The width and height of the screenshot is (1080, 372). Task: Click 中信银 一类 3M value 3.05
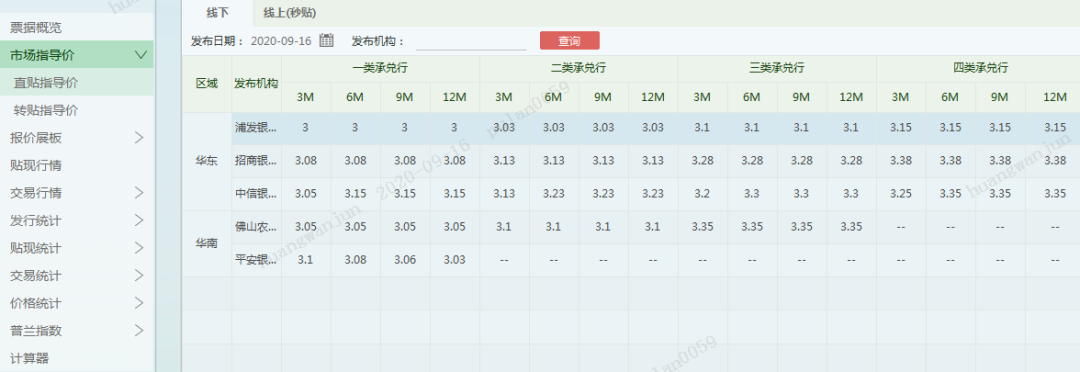click(306, 194)
